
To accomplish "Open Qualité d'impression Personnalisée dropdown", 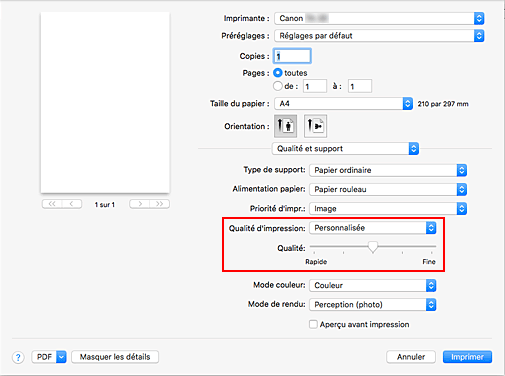I will click(x=373, y=228).
